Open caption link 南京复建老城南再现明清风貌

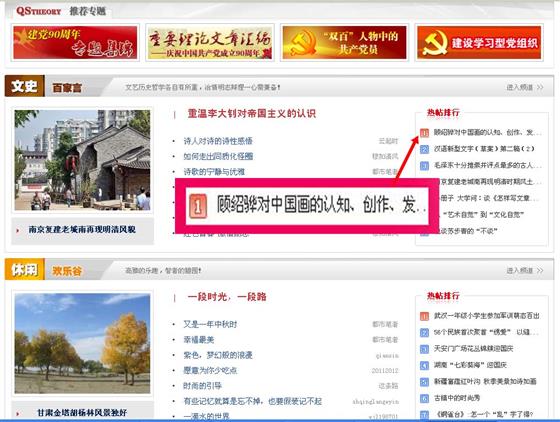(82, 230)
